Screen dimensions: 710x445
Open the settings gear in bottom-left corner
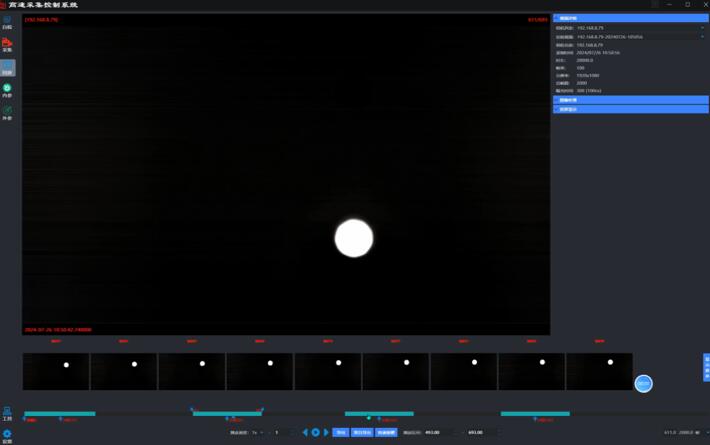click(x=7, y=435)
